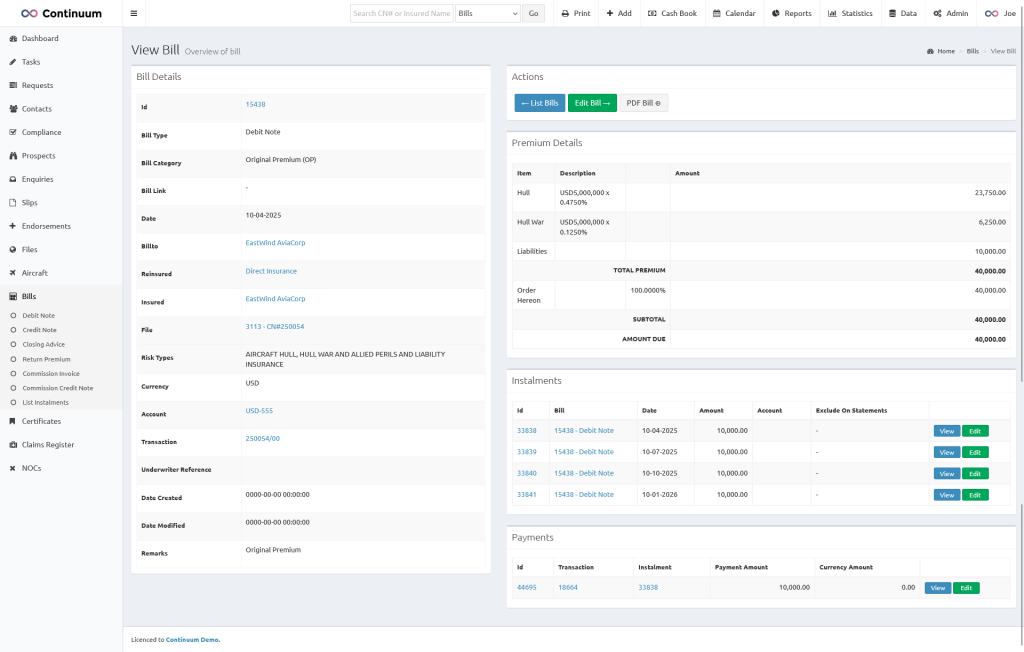Viewport: 1024px width, 652px height.
Task: Open the Joe user menu
Action: click(x=1000, y=13)
